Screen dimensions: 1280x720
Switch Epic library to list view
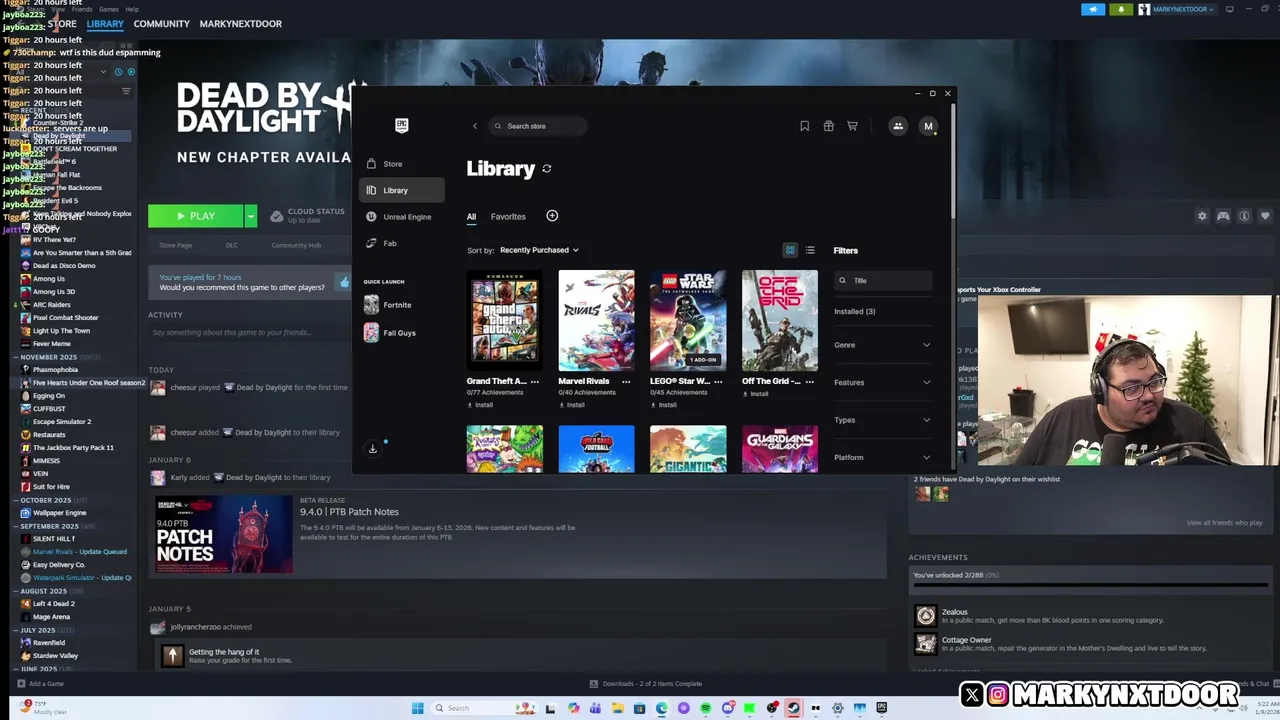click(810, 250)
